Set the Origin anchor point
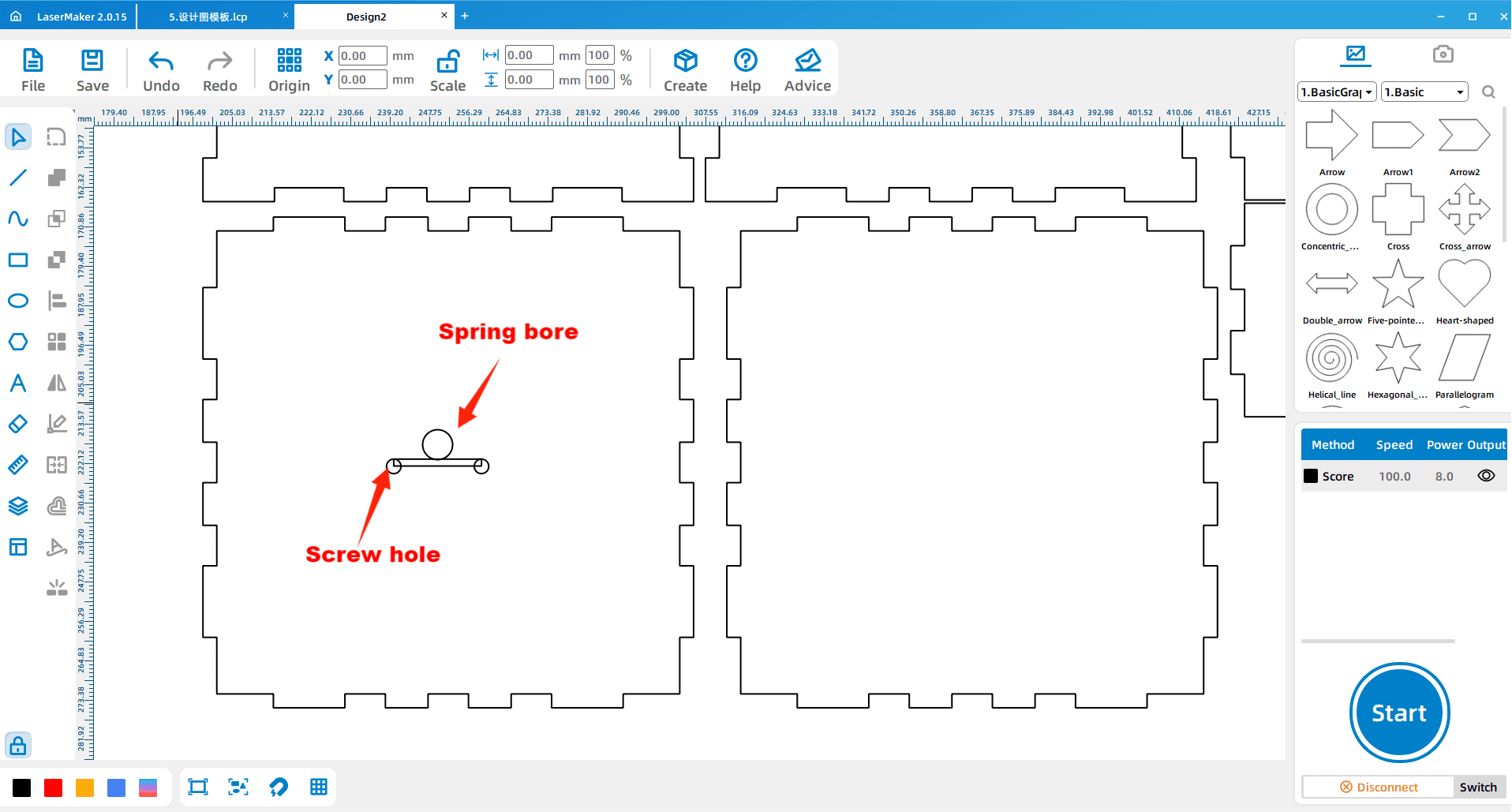 [289, 70]
